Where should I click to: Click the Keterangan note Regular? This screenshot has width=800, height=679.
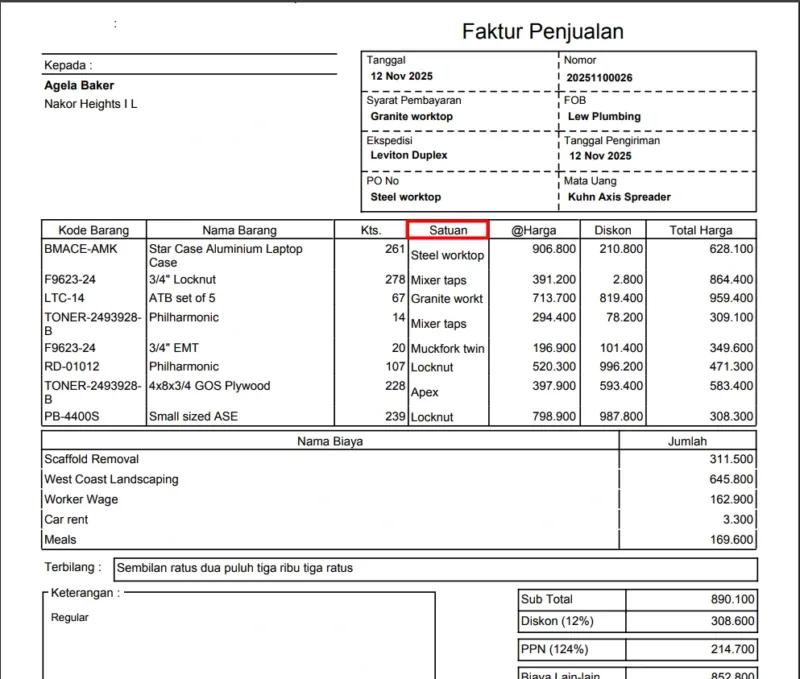[x=70, y=618]
